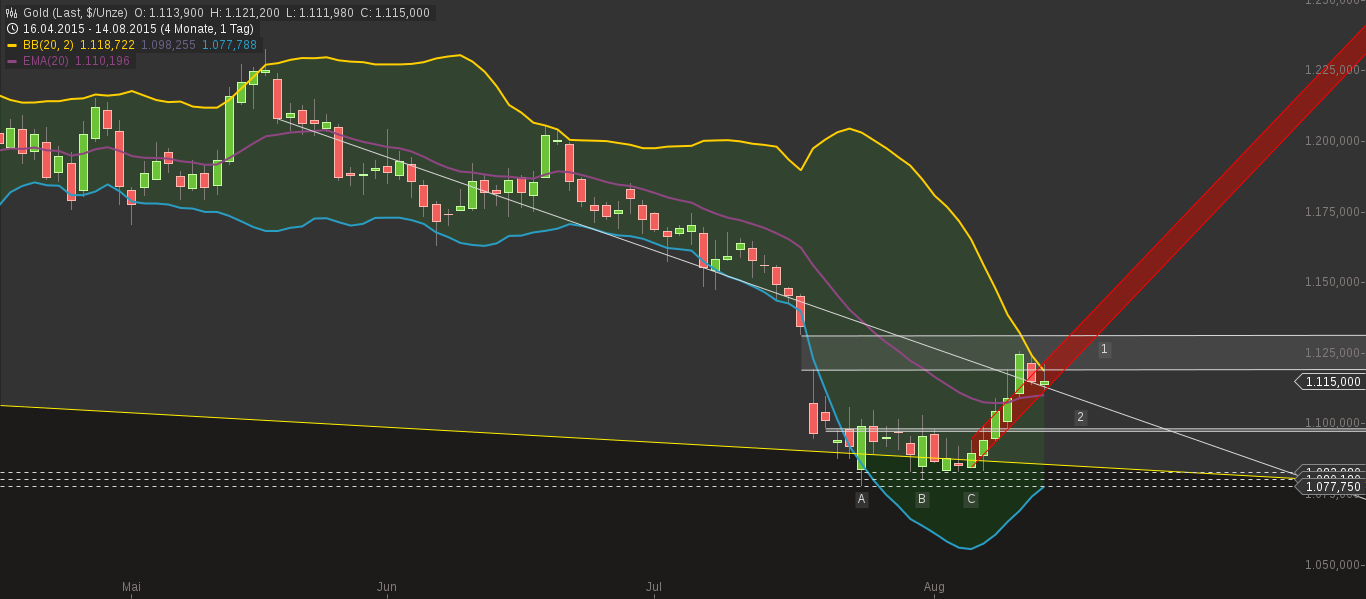Click the wave marker B

coord(922,499)
